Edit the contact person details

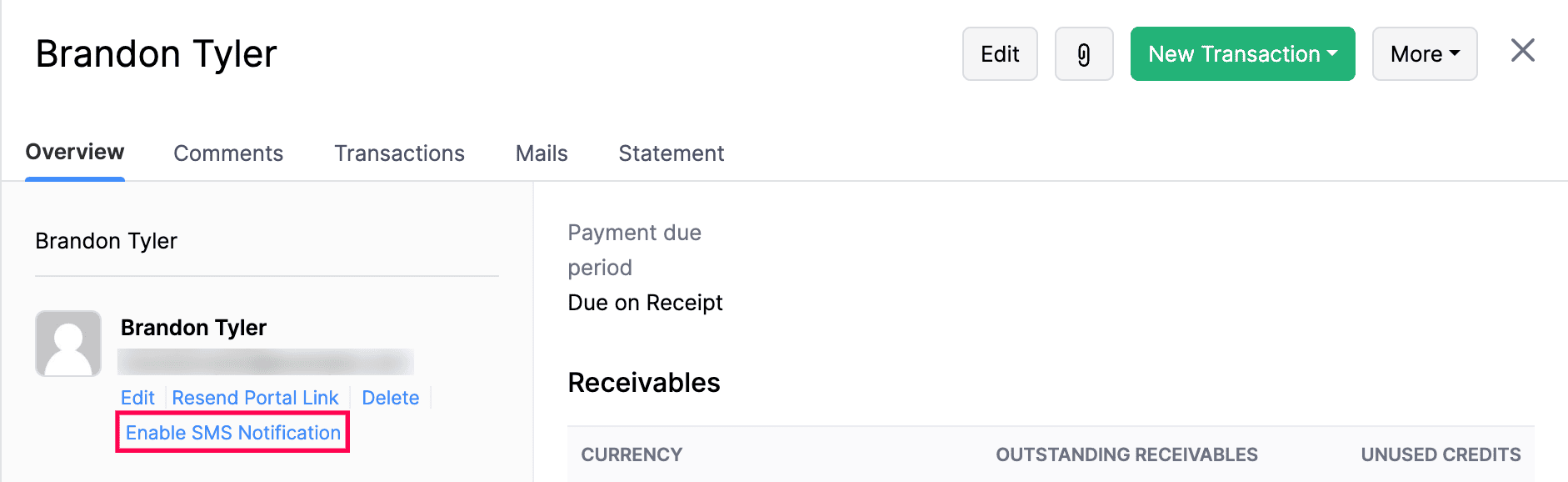click(x=137, y=398)
